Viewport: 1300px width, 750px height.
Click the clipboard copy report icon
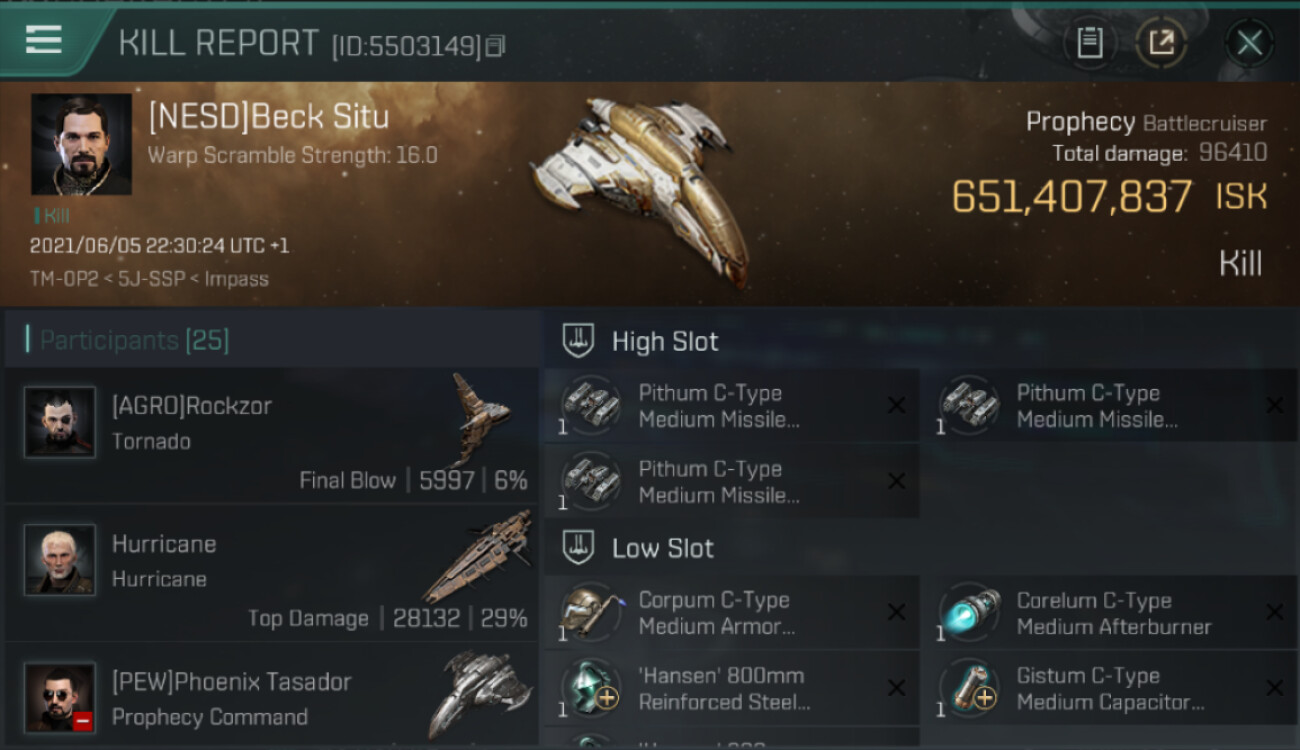click(1089, 43)
